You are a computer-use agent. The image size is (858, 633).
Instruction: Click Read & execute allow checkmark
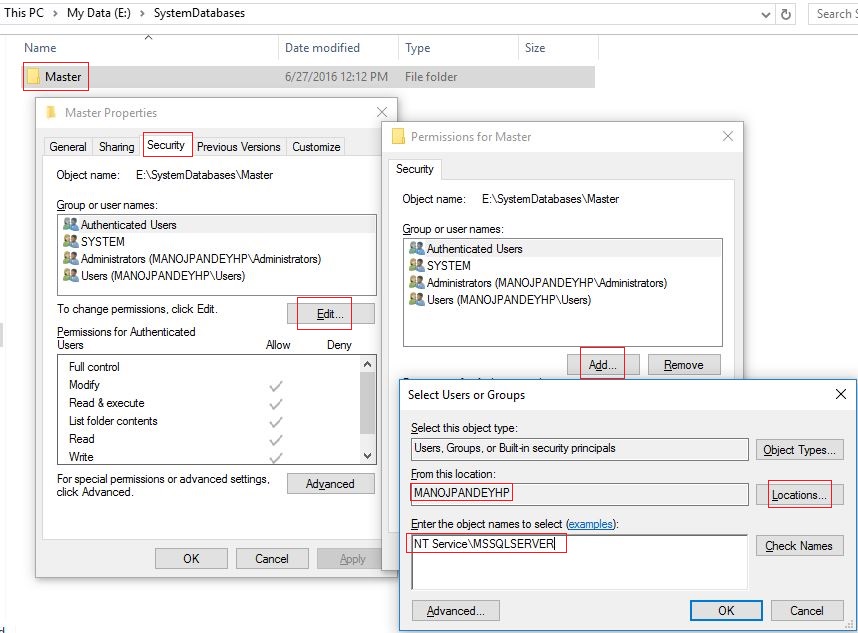click(x=276, y=404)
